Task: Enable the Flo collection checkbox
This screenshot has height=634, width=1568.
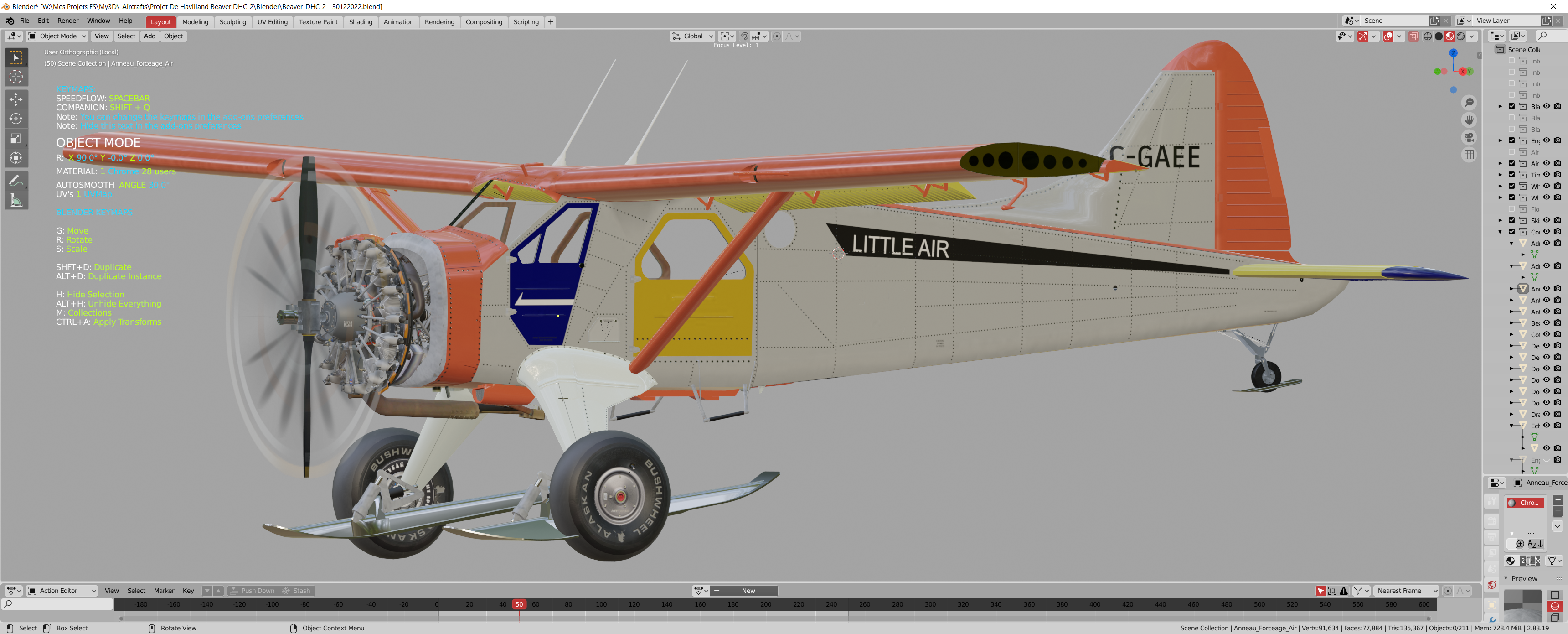Action: click(1512, 209)
